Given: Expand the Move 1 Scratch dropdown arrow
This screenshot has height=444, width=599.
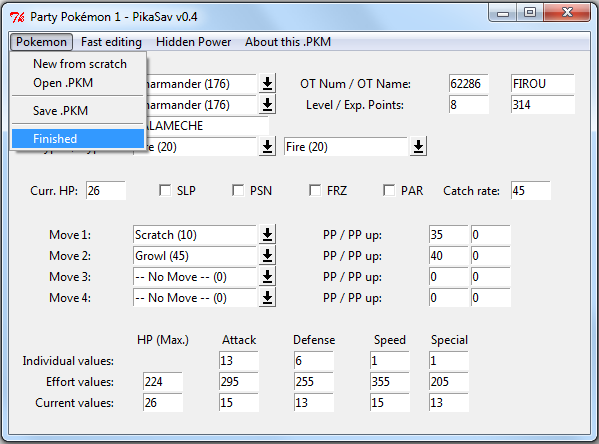Looking at the screenshot, I should [267, 235].
